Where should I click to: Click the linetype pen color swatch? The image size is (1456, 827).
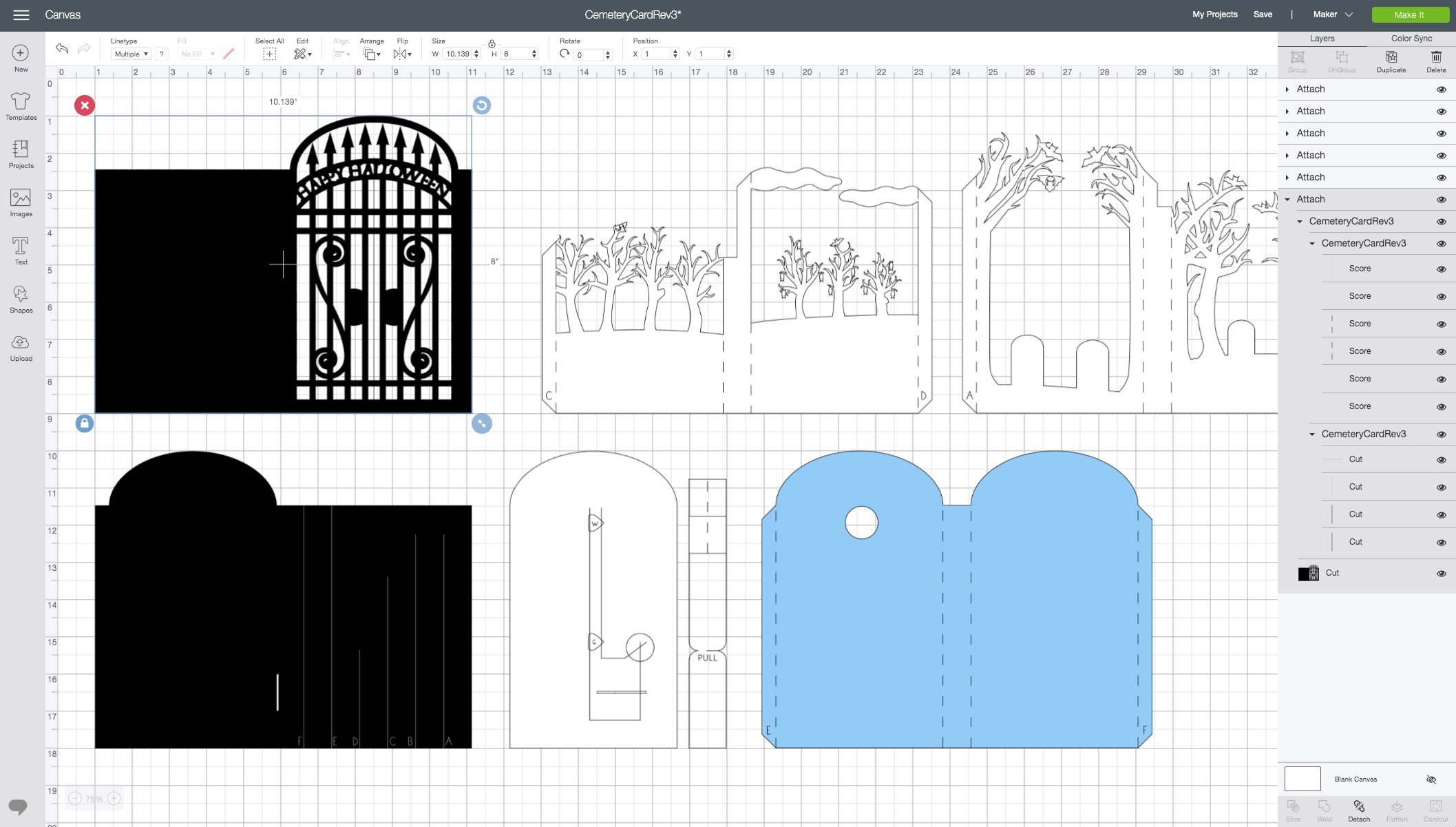point(229,54)
